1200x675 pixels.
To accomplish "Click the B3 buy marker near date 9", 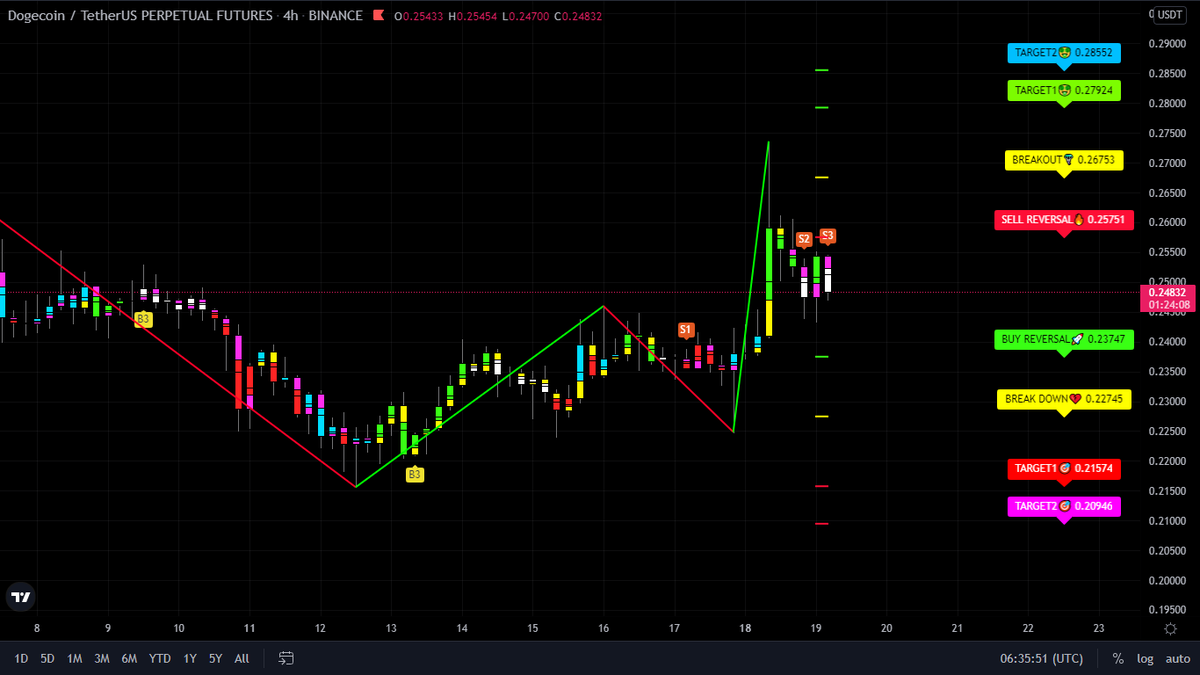I will (x=143, y=319).
